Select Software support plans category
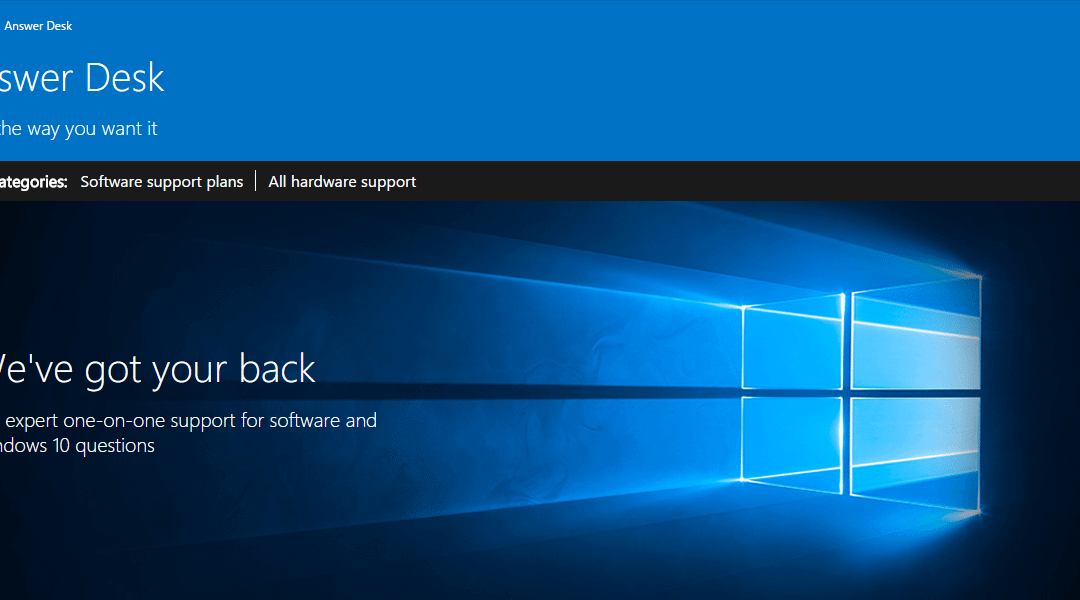This screenshot has height=600, width=1080. click(x=162, y=182)
